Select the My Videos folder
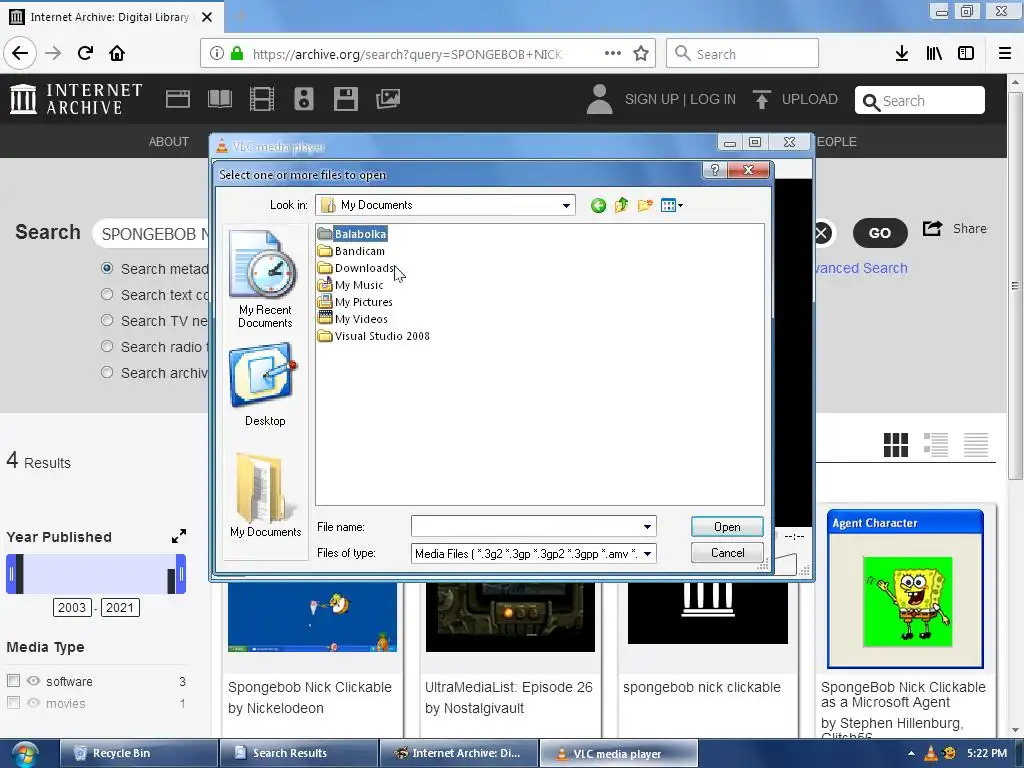The width and height of the screenshot is (1024, 768). 353,319
